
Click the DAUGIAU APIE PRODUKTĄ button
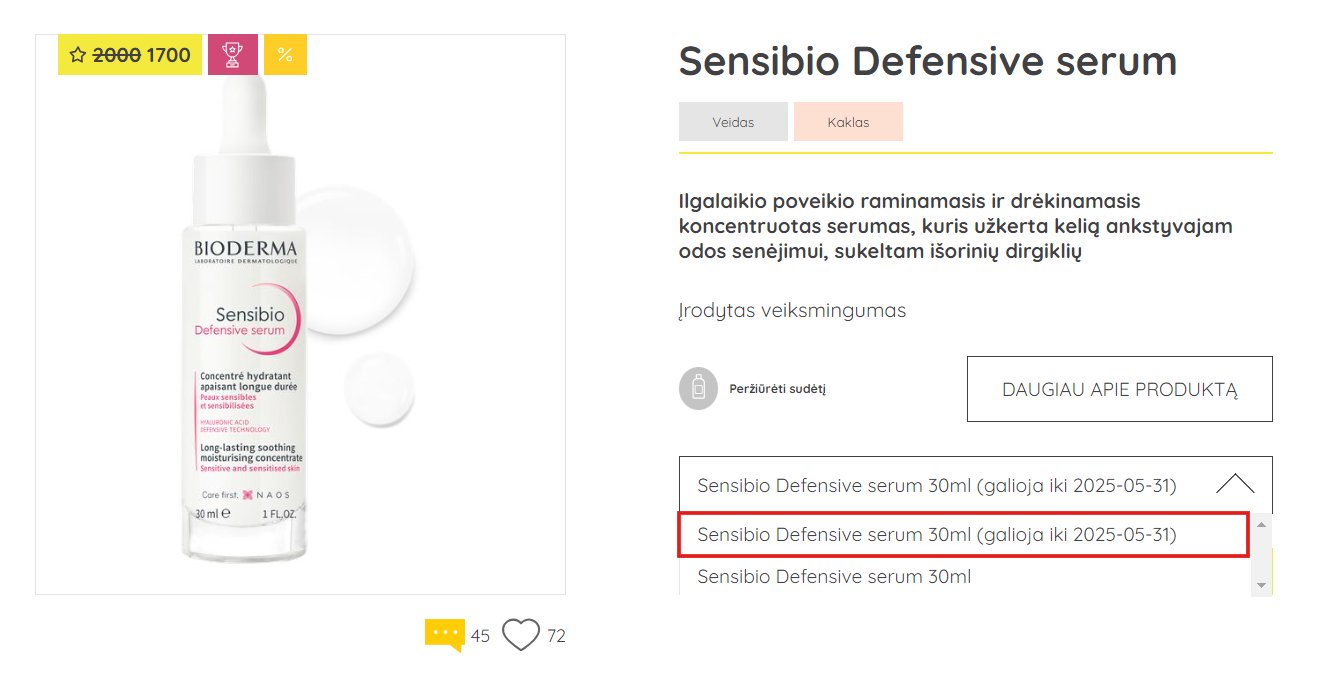click(1120, 389)
